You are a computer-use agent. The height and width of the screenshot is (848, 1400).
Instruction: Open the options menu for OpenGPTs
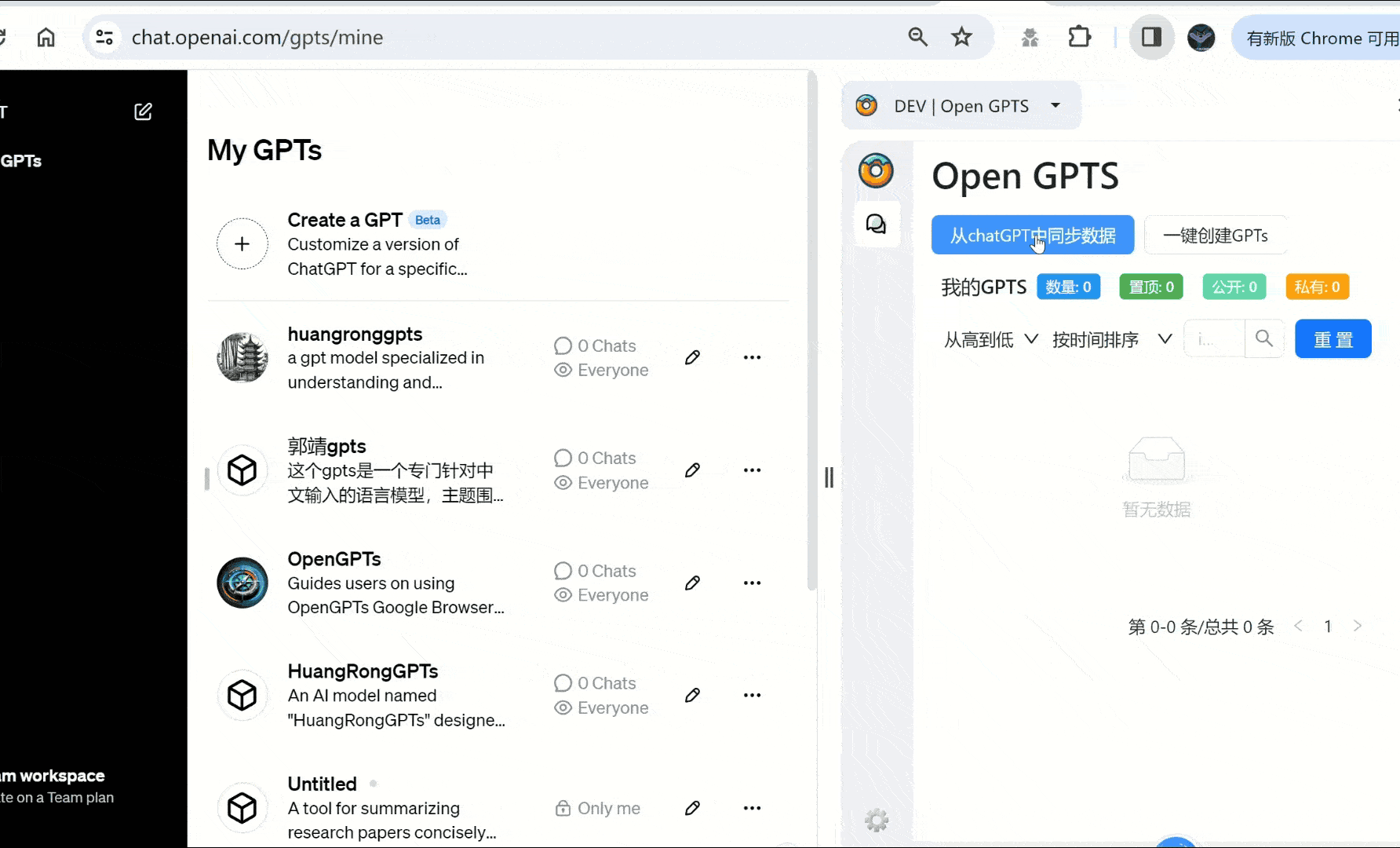click(x=752, y=583)
